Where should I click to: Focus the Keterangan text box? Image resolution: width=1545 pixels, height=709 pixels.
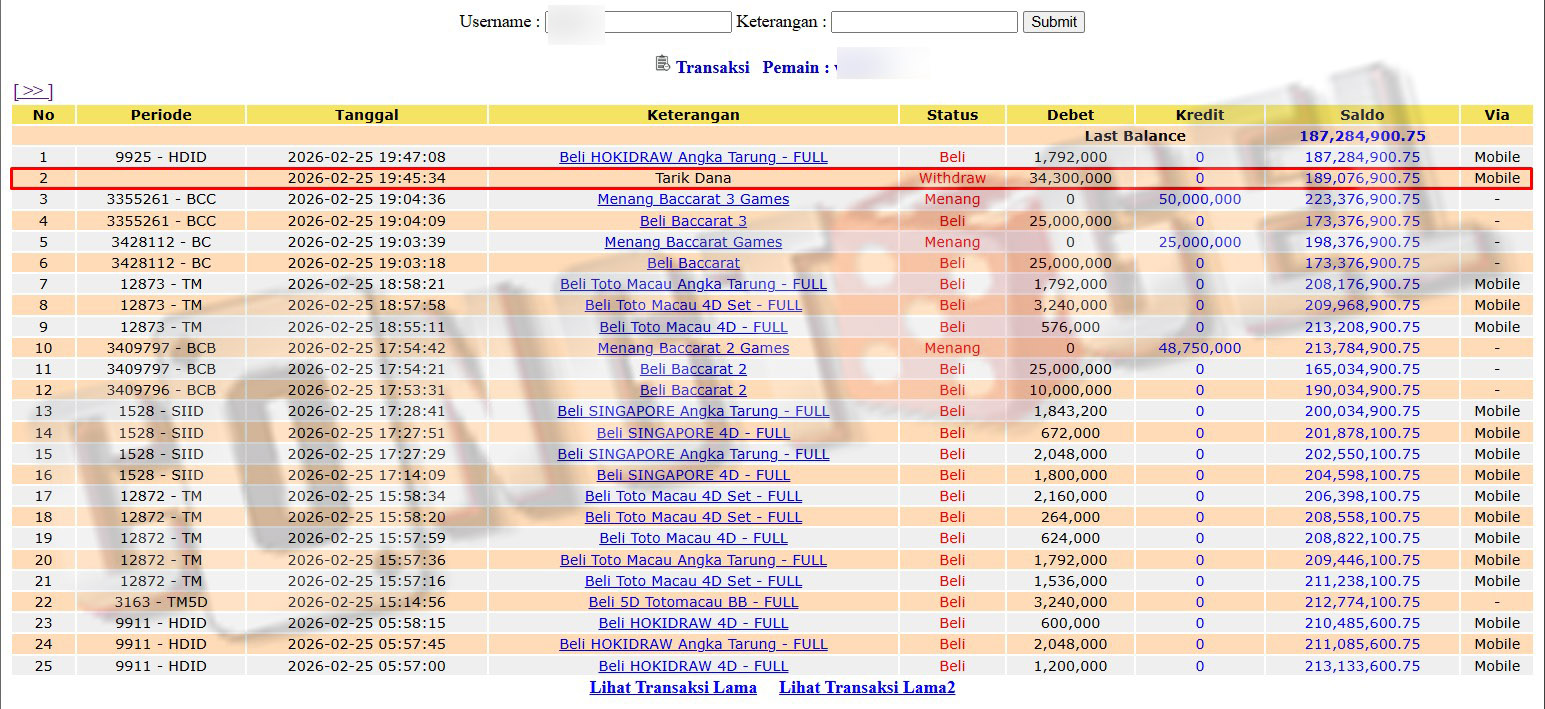(923, 22)
